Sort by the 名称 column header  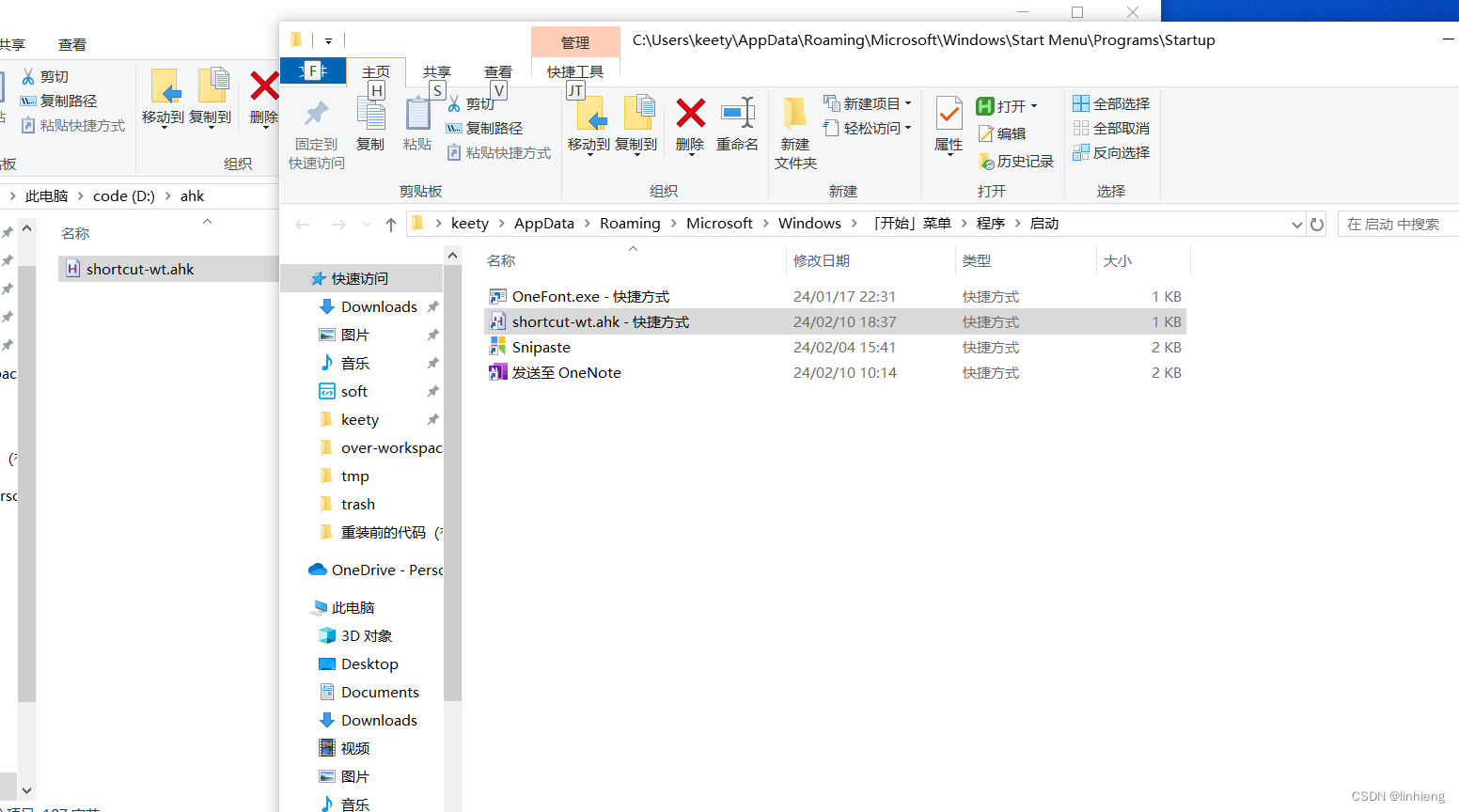pos(634,260)
